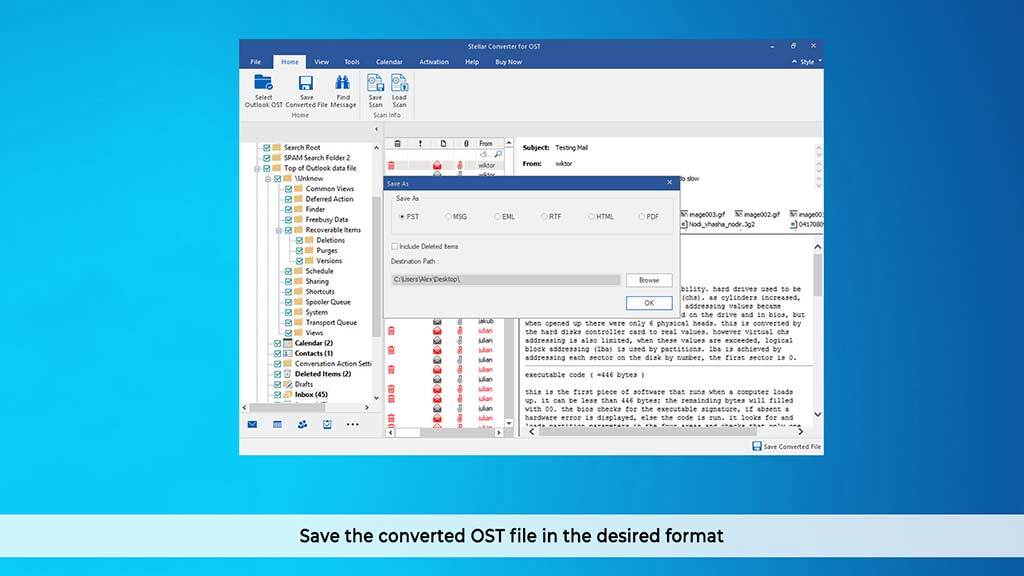Open the Activation menu tab
Screen dimensions: 1024x576
coord(434,62)
